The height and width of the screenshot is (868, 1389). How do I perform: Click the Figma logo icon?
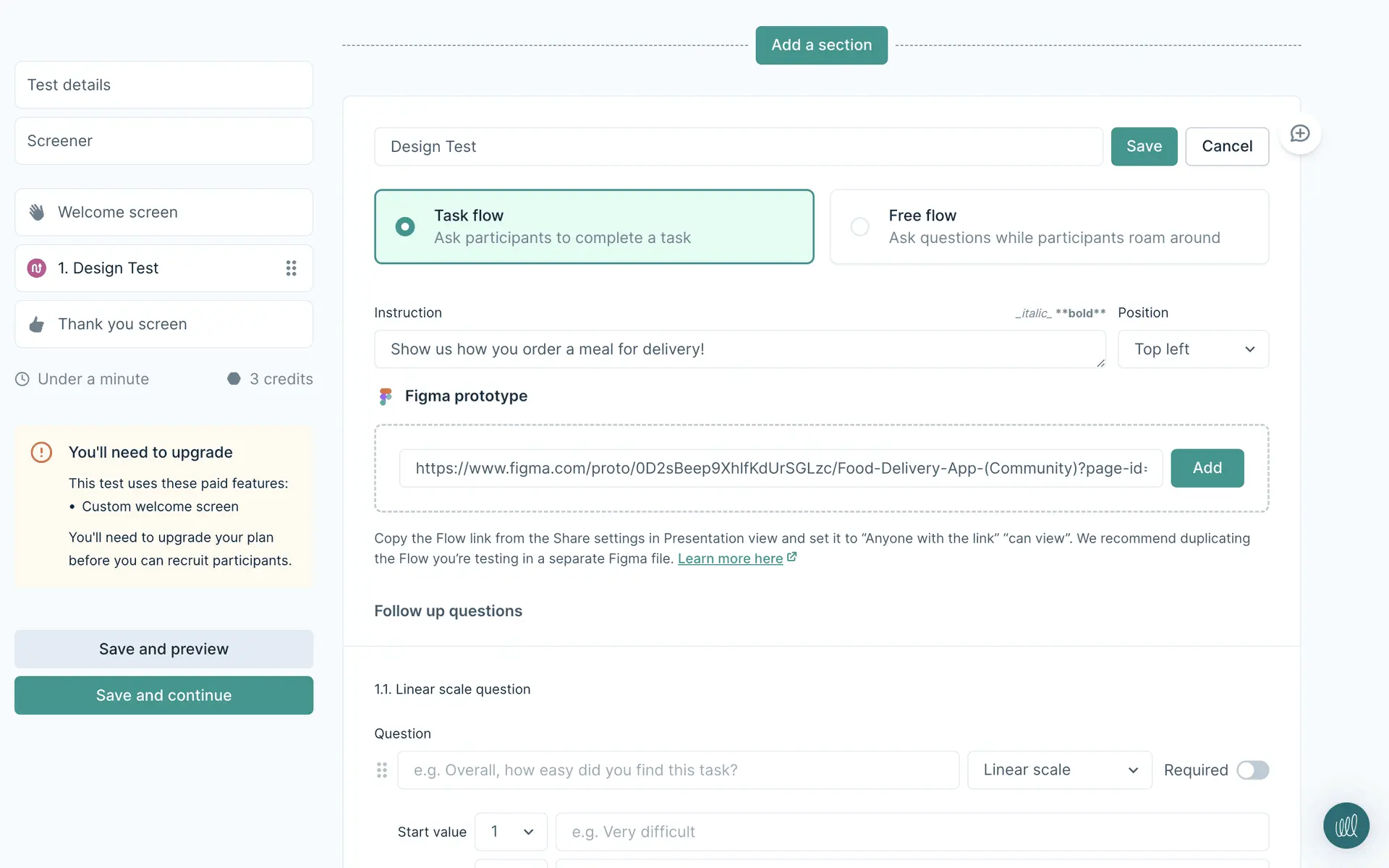[x=386, y=396]
